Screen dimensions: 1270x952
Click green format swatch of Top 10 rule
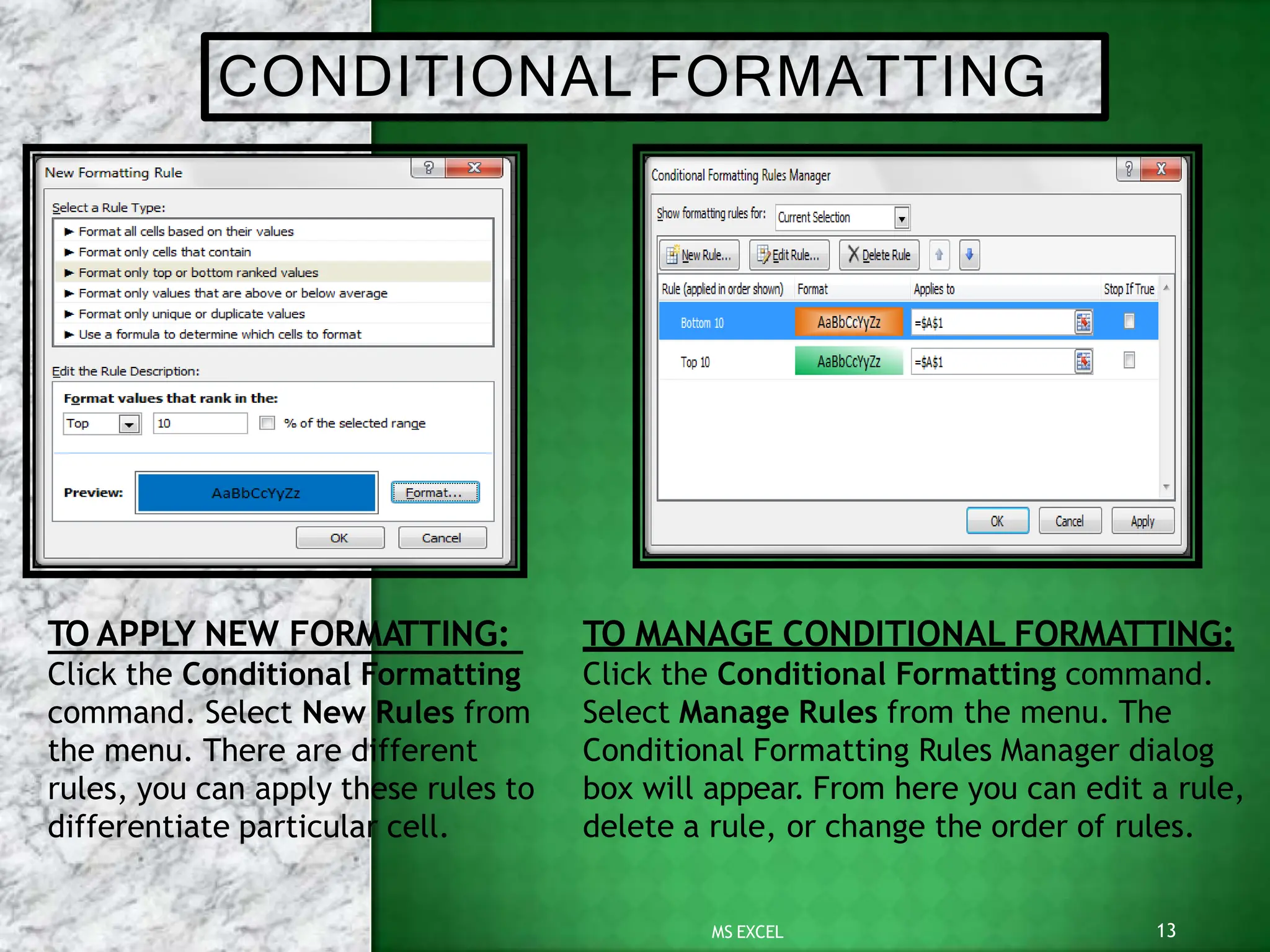(x=849, y=361)
